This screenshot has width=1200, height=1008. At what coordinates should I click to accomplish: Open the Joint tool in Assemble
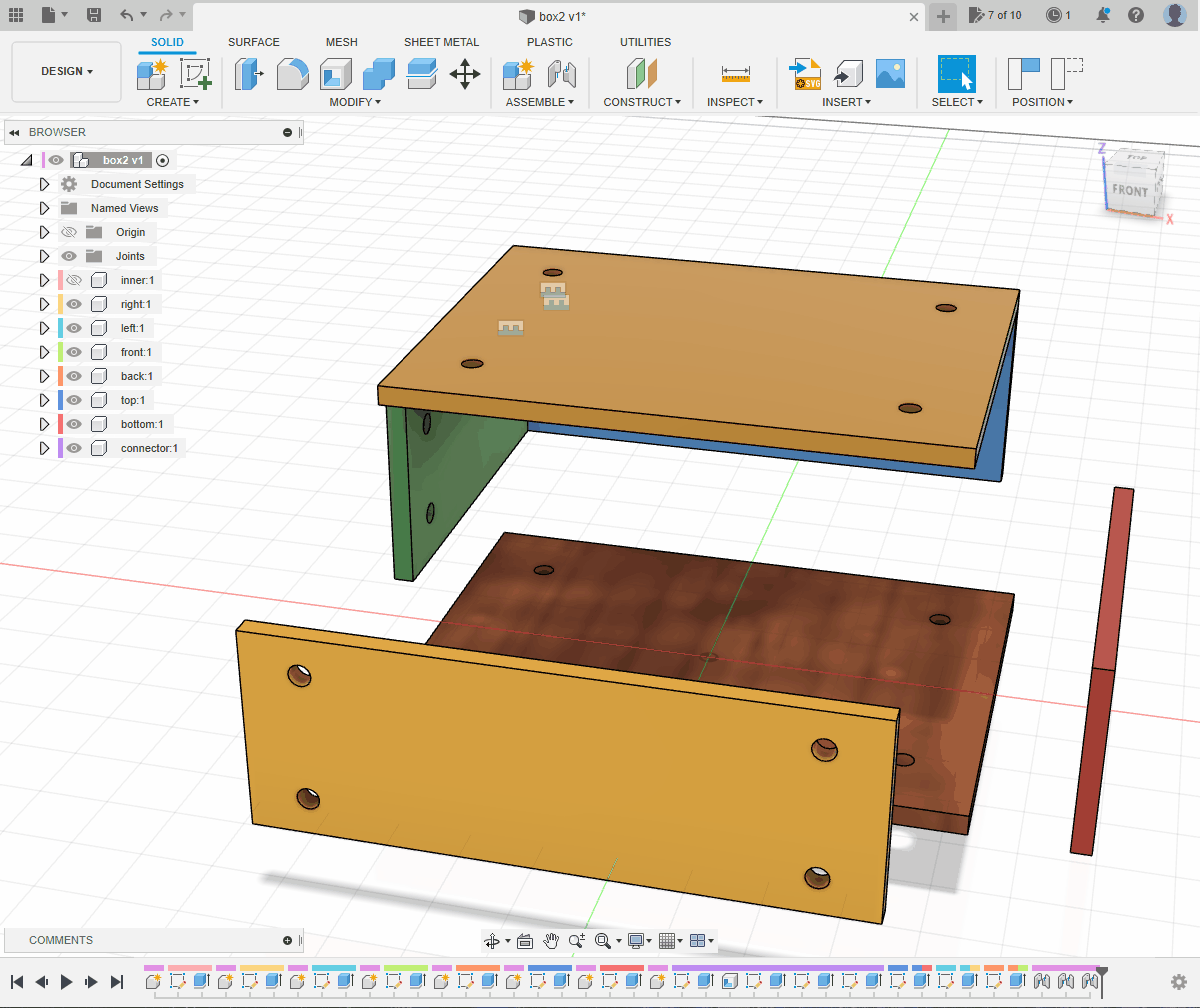point(562,74)
